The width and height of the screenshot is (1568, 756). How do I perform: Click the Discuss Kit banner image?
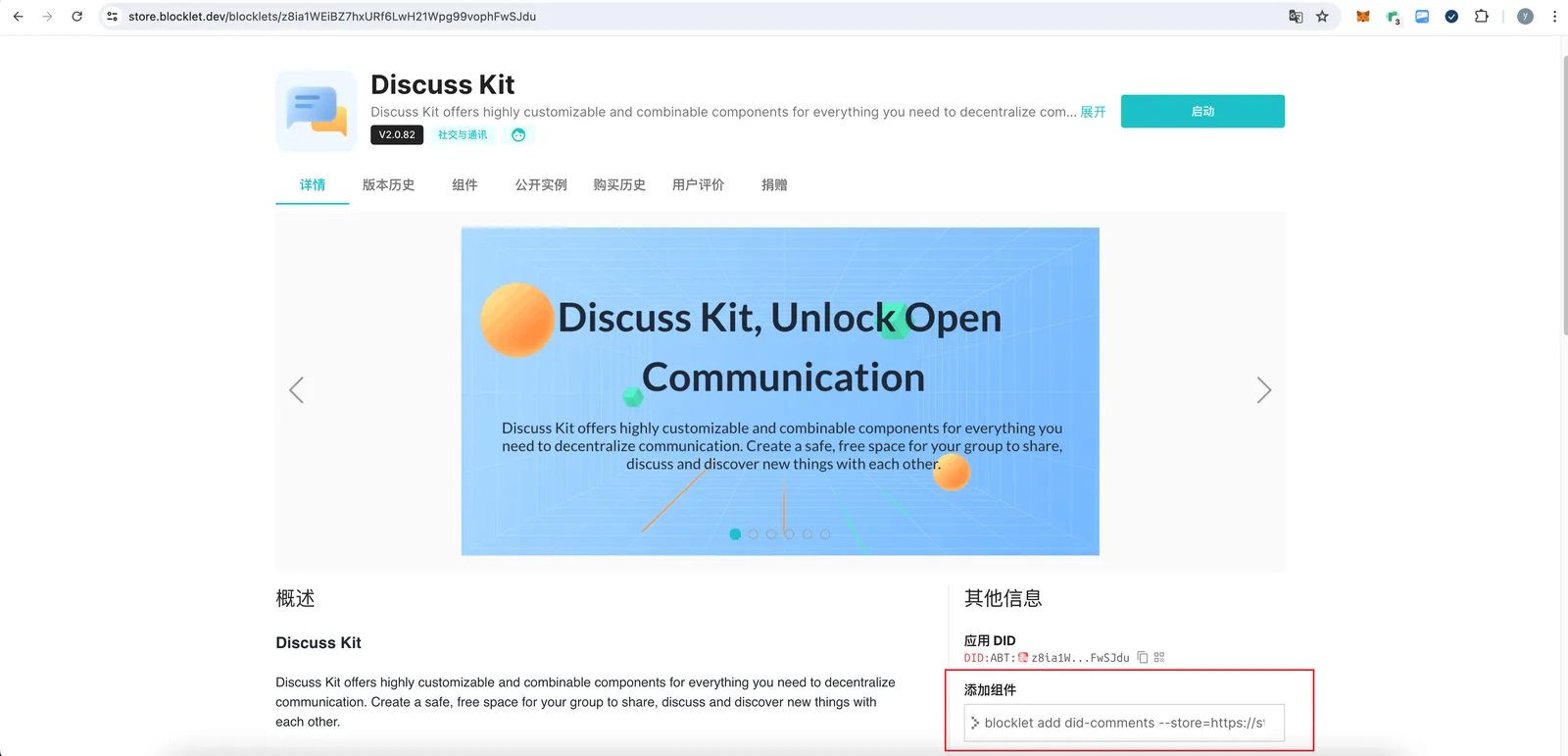pos(780,391)
